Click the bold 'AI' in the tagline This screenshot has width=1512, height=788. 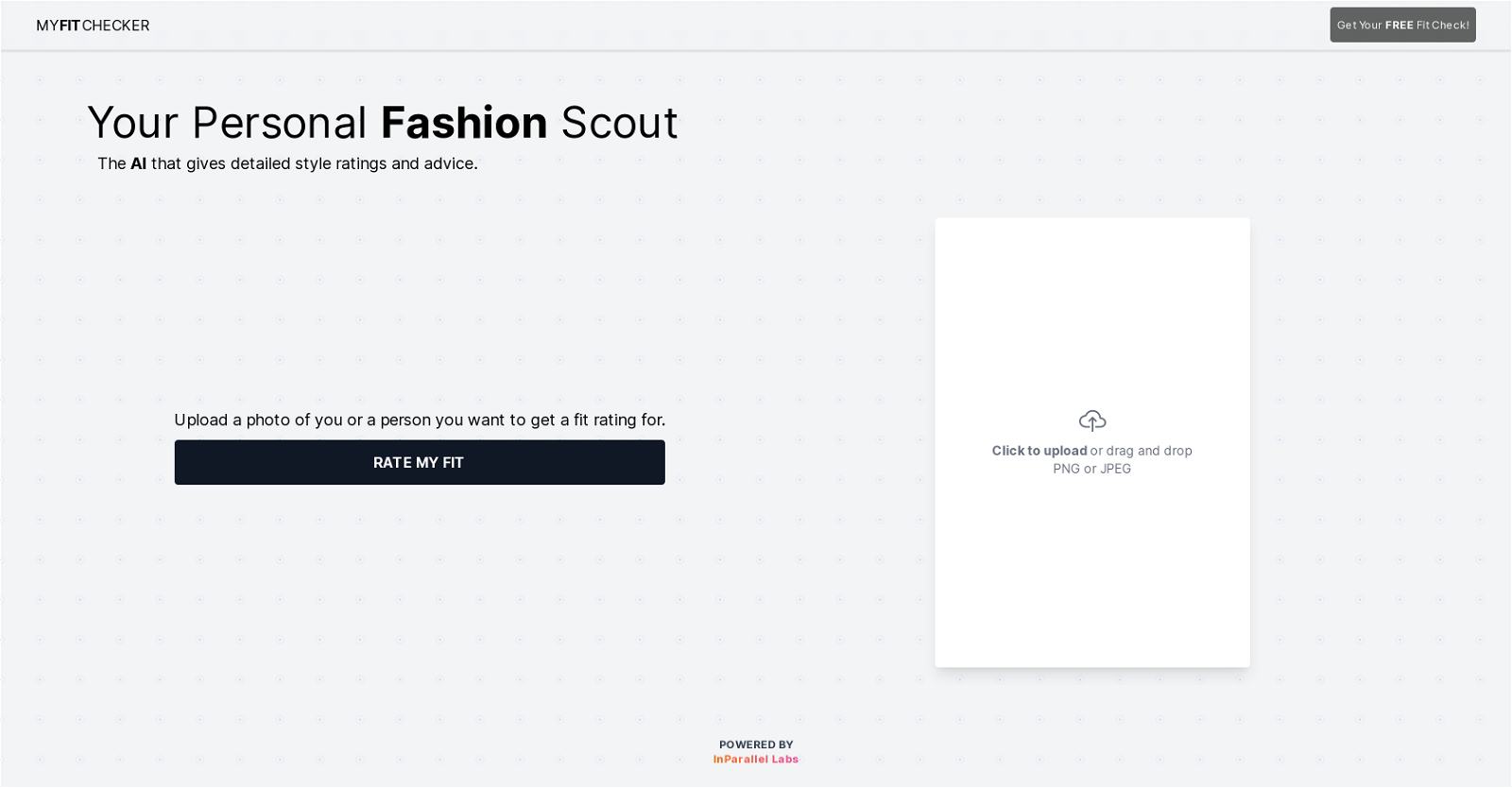tap(138, 163)
